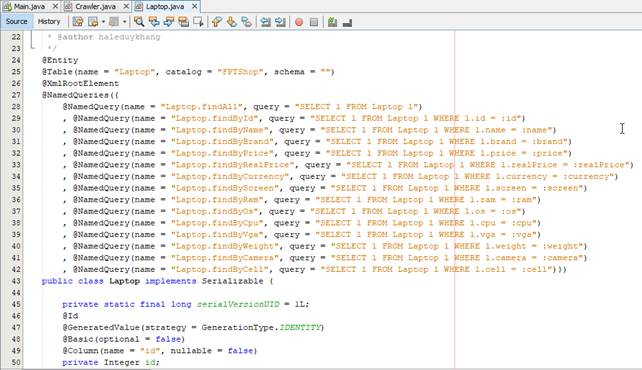This screenshot has width=642, height=370.
Task: Switch to the Crawler.java tab
Action: [95, 7]
